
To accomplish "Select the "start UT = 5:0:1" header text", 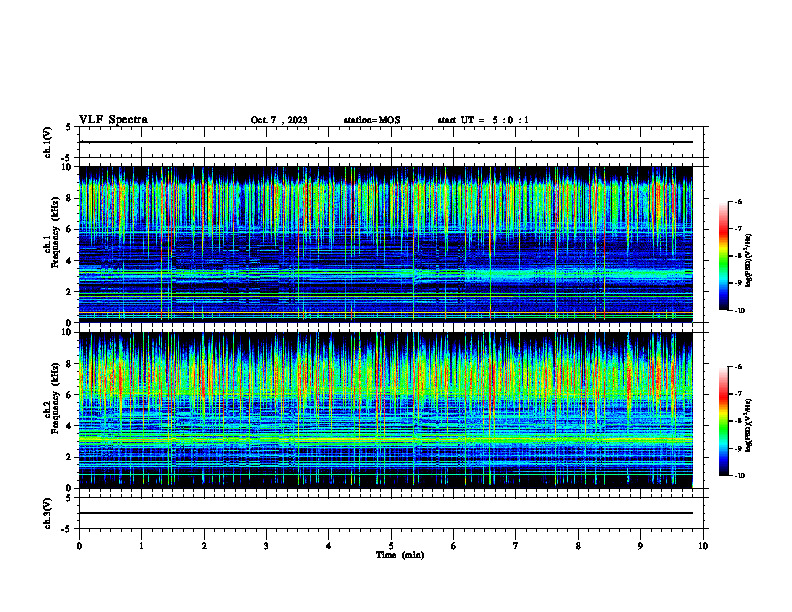I will click(x=483, y=120).
